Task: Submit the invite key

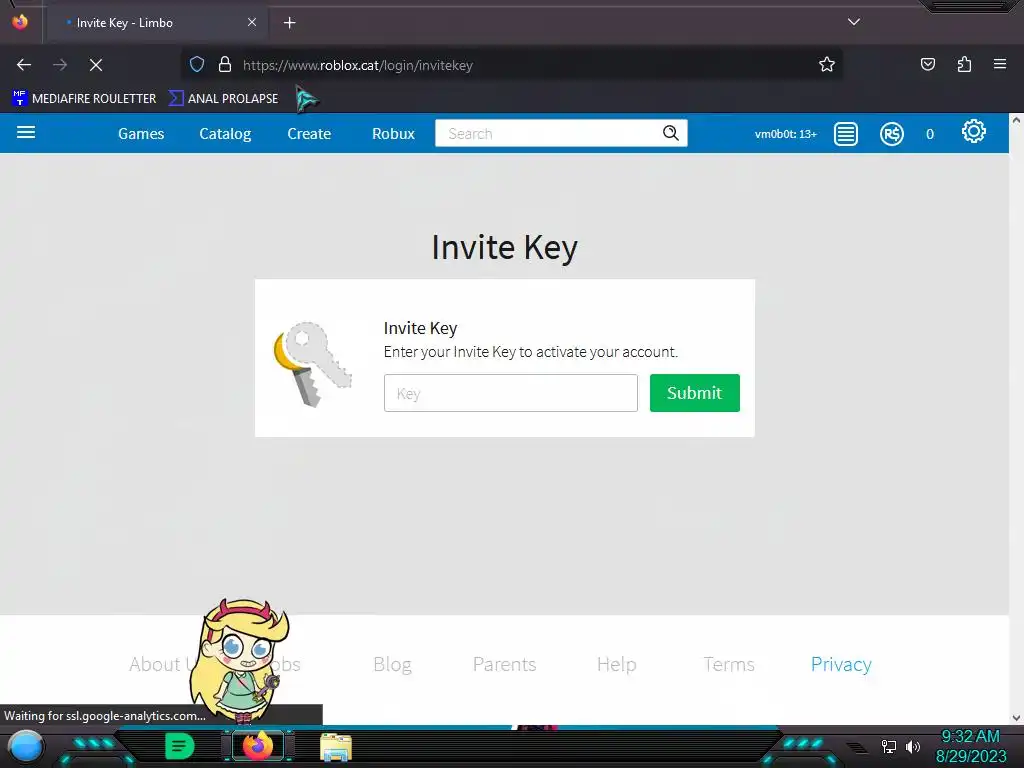Action: [695, 393]
